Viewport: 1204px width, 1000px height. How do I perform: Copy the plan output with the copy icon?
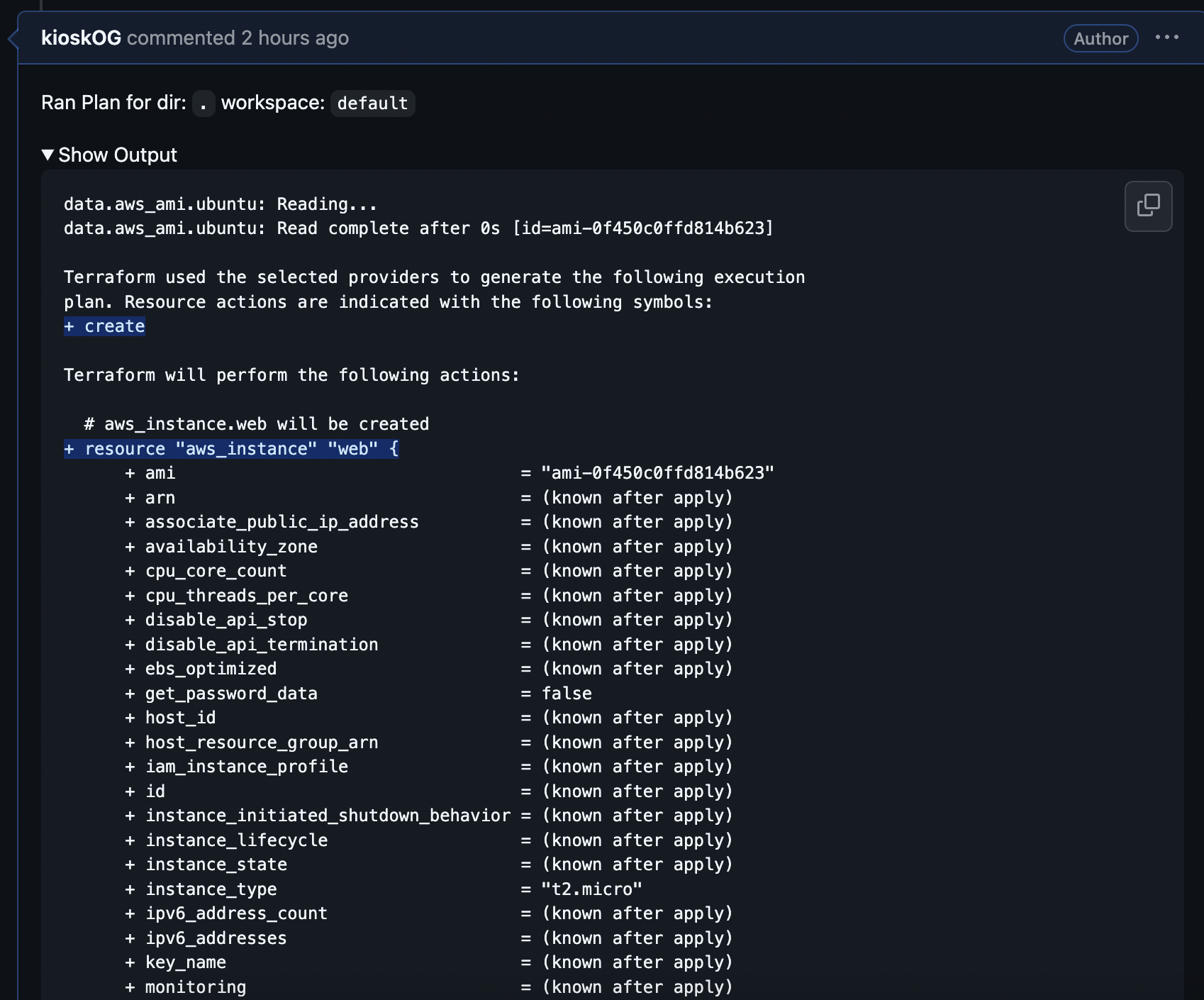(x=1148, y=206)
